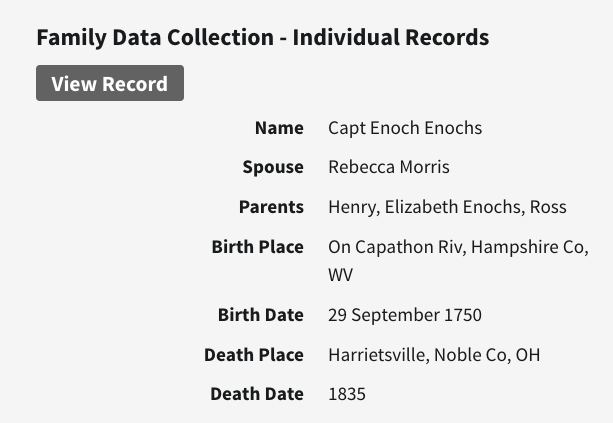Click the Spouse field label
The width and height of the screenshot is (613, 423).
(x=273, y=167)
